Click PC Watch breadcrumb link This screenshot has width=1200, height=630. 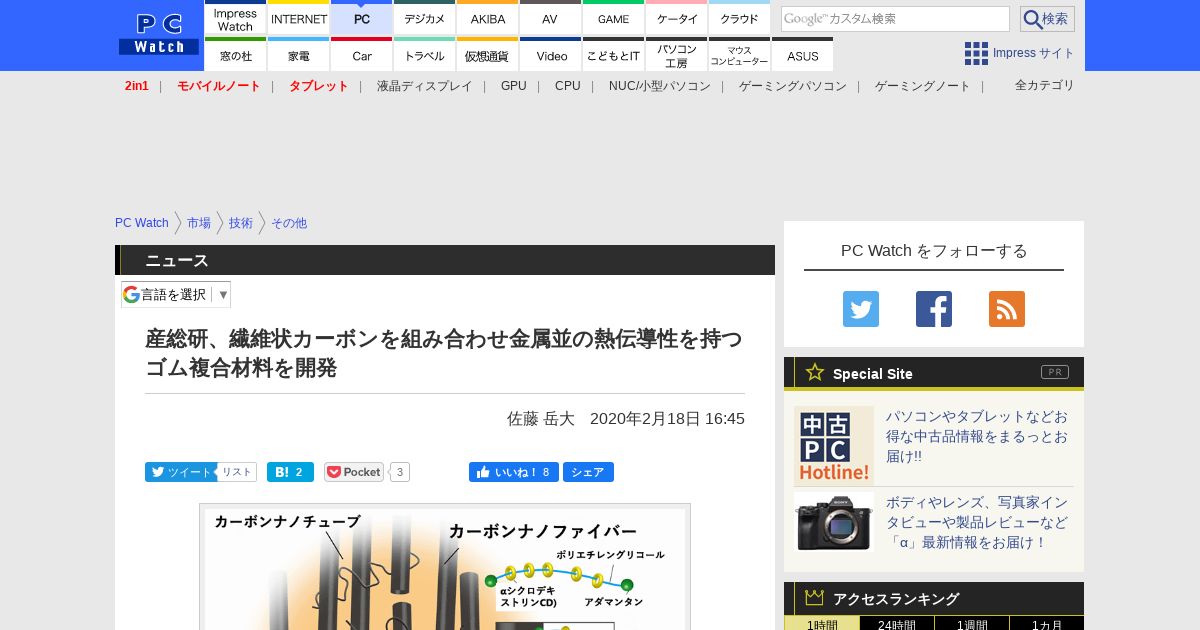click(x=142, y=223)
